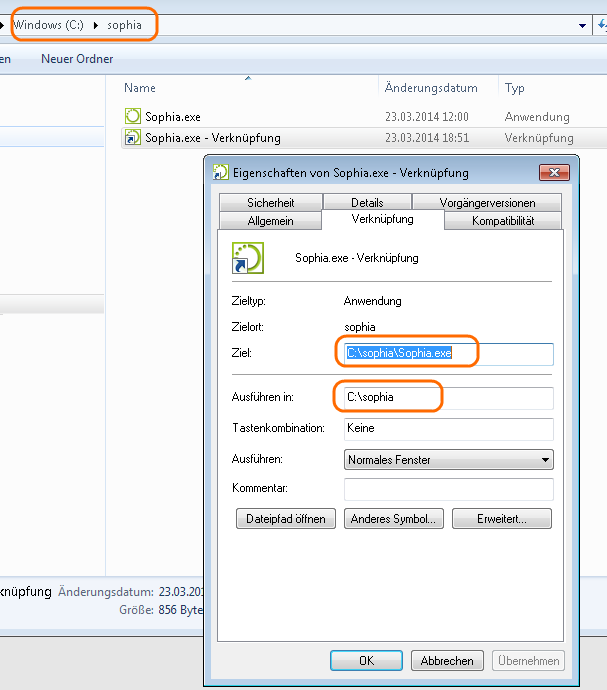Open the Vorgängerversionen tab
Image resolution: width=607 pixels, height=690 pixels.
(487, 203)
